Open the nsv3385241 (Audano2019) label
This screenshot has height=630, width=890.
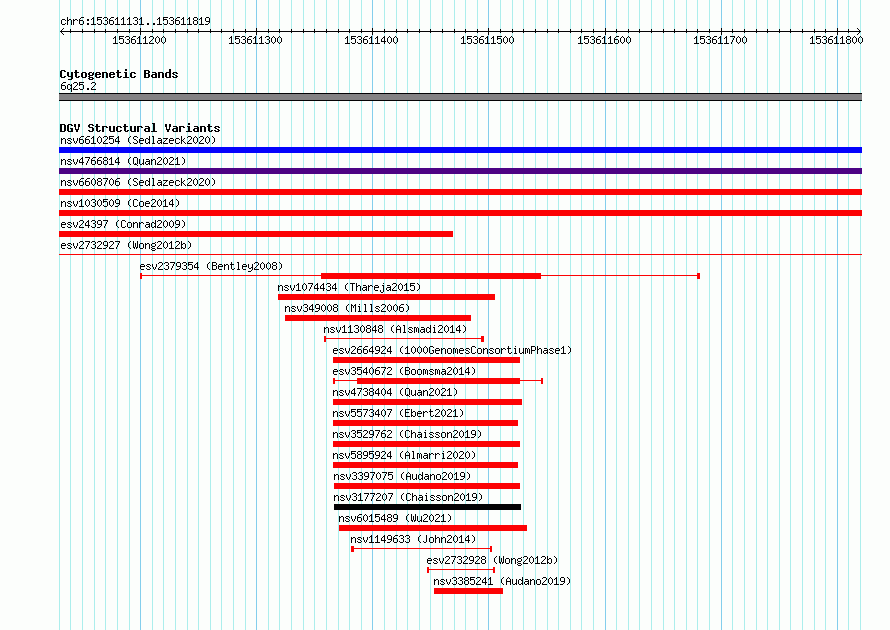pos(502,581)
